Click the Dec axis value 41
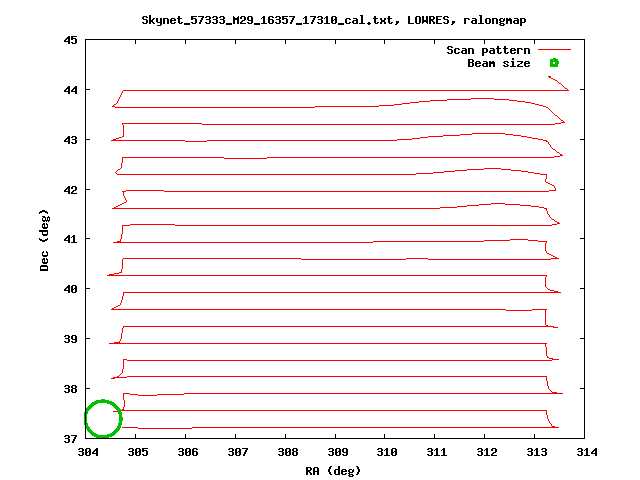640x480 pixels. coord(70,239)
